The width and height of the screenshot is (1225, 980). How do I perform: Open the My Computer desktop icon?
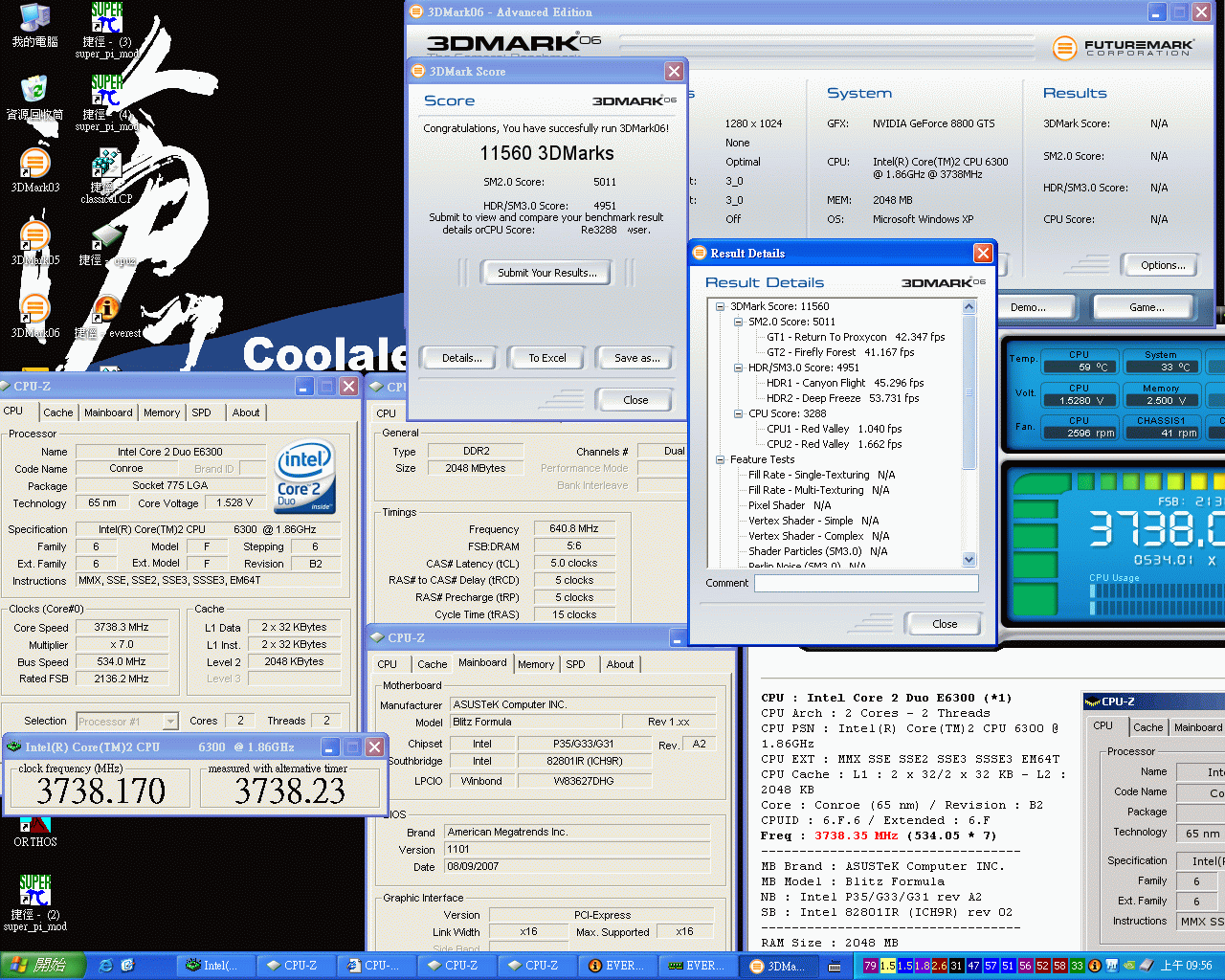pos(34,26)
